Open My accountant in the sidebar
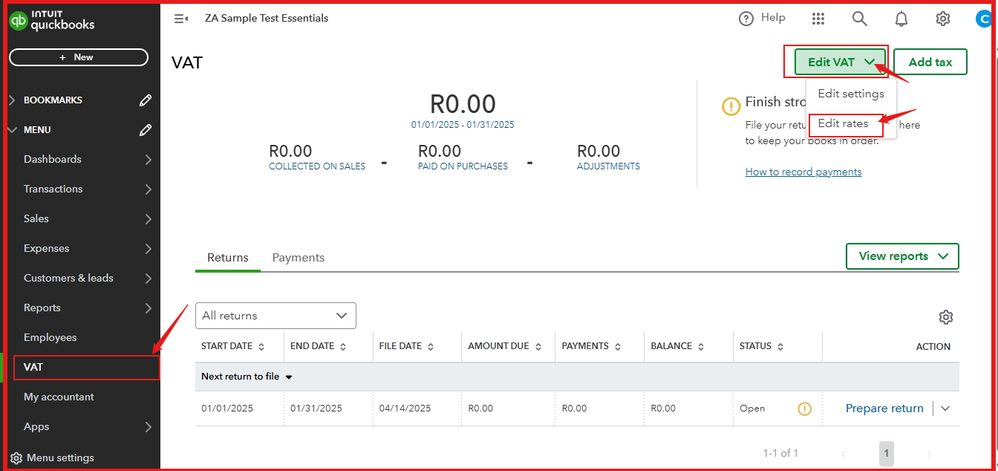 click(x=59, y=397)
